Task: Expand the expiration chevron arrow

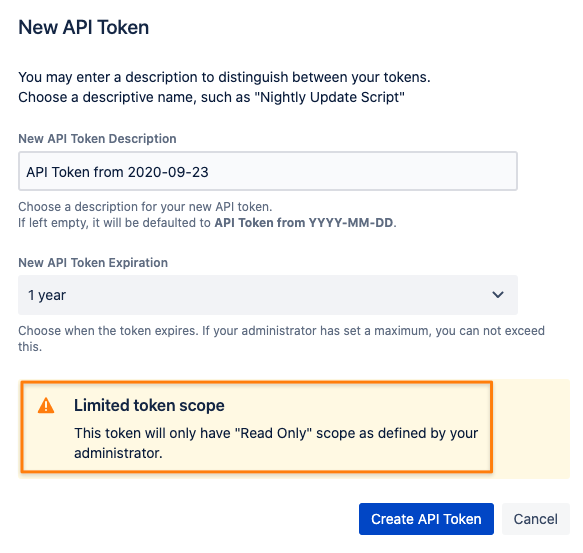Action: coord(498,295)
